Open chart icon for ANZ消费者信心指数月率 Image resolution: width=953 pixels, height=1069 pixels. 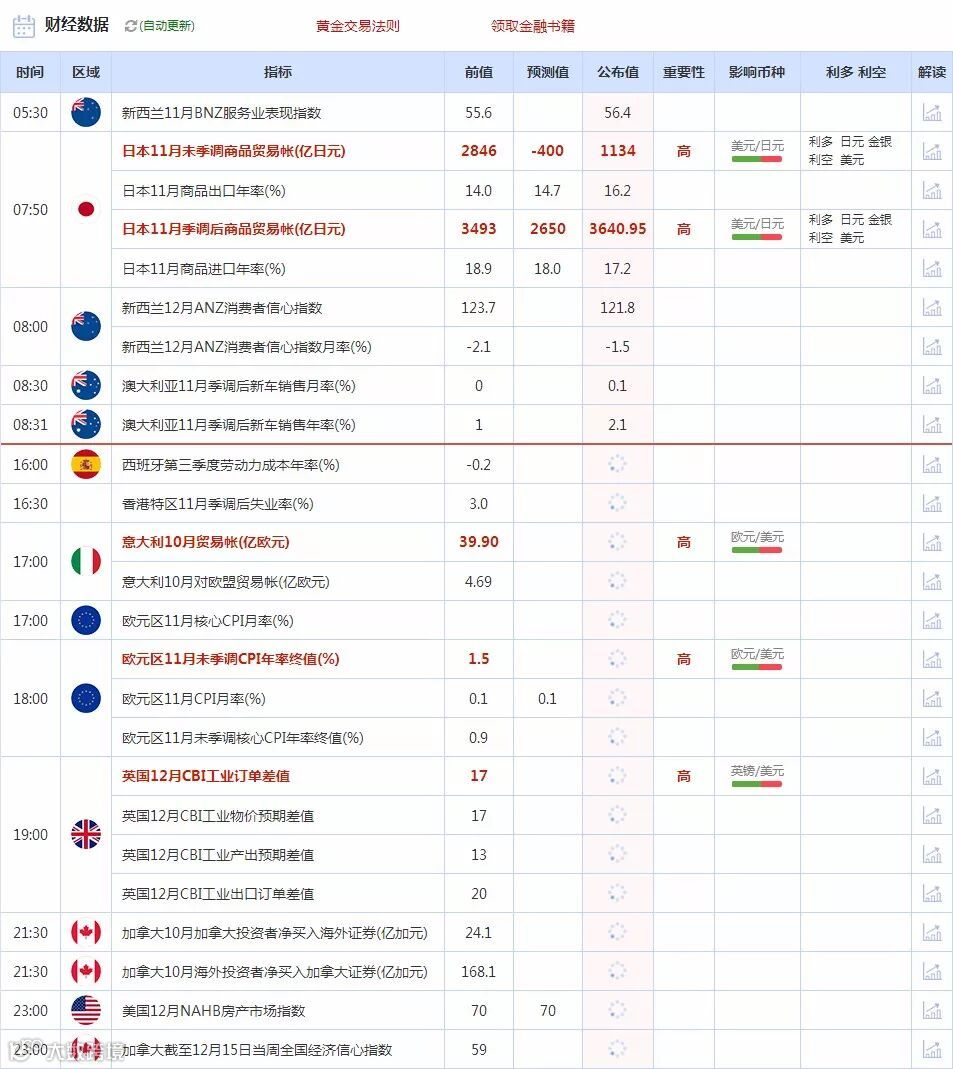(932, 346)
